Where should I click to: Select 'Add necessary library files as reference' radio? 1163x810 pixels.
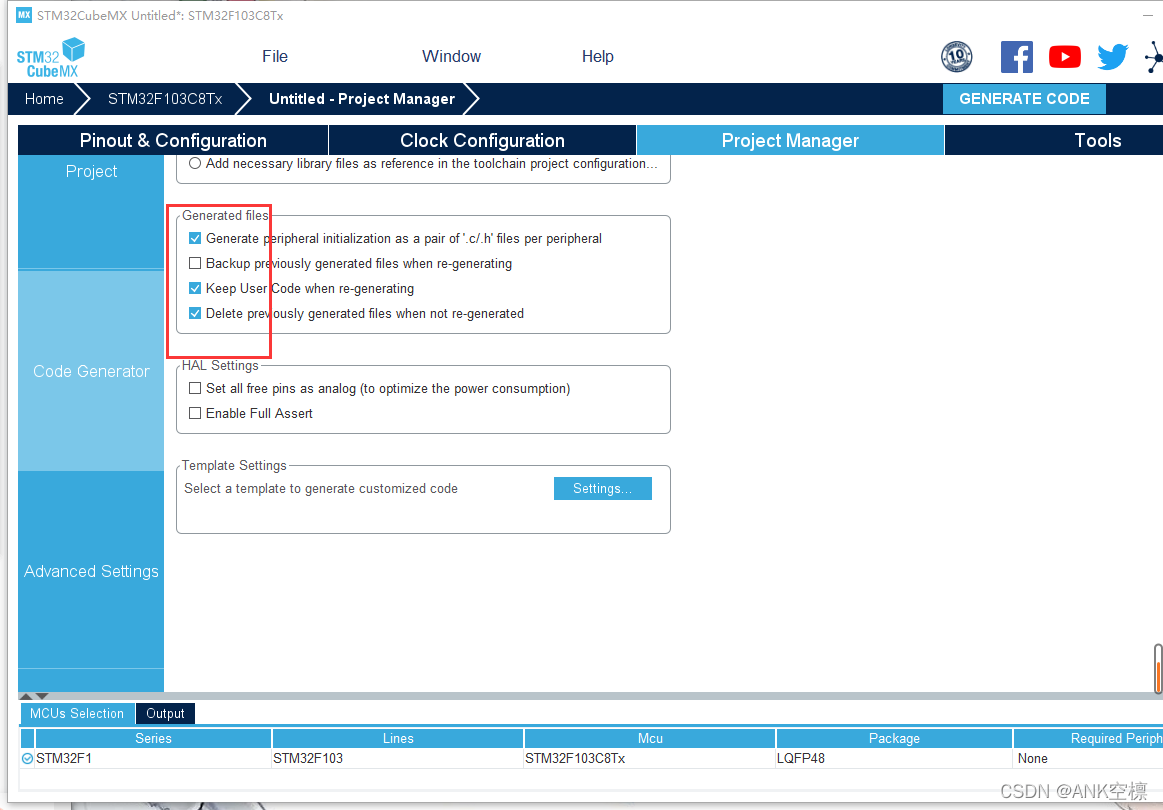[x=194, y=163]
